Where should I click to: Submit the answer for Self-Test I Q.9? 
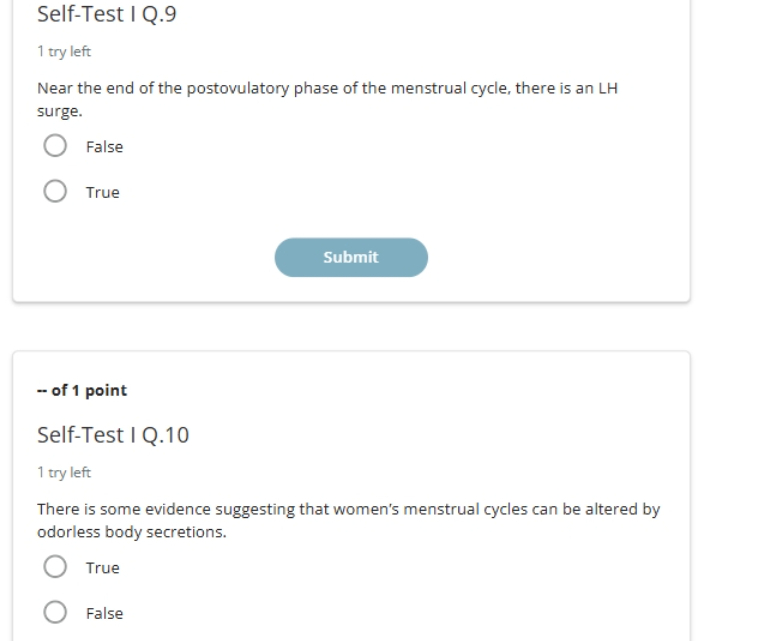click(351, 258)
